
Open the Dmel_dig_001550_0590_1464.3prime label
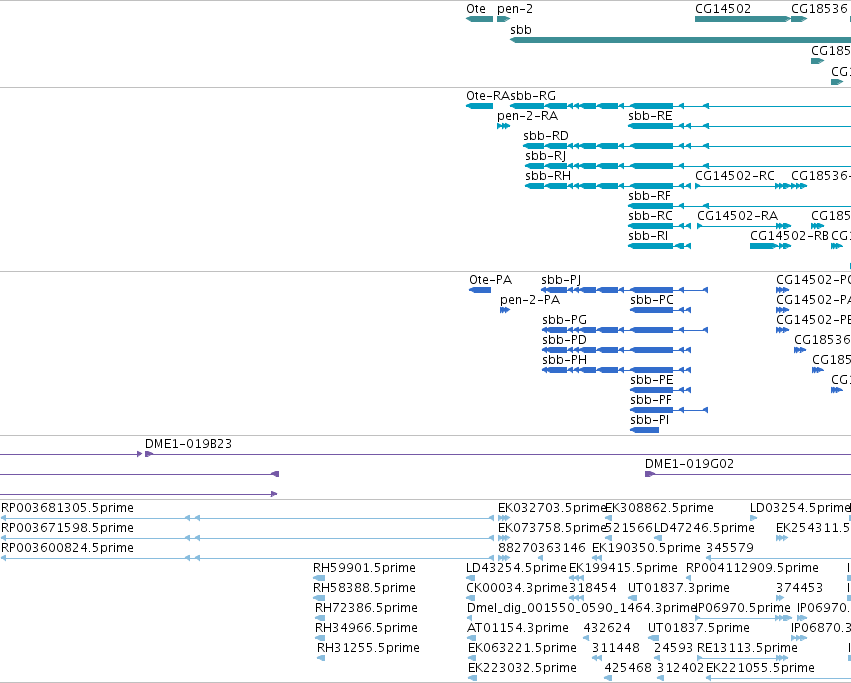[581, 609]
